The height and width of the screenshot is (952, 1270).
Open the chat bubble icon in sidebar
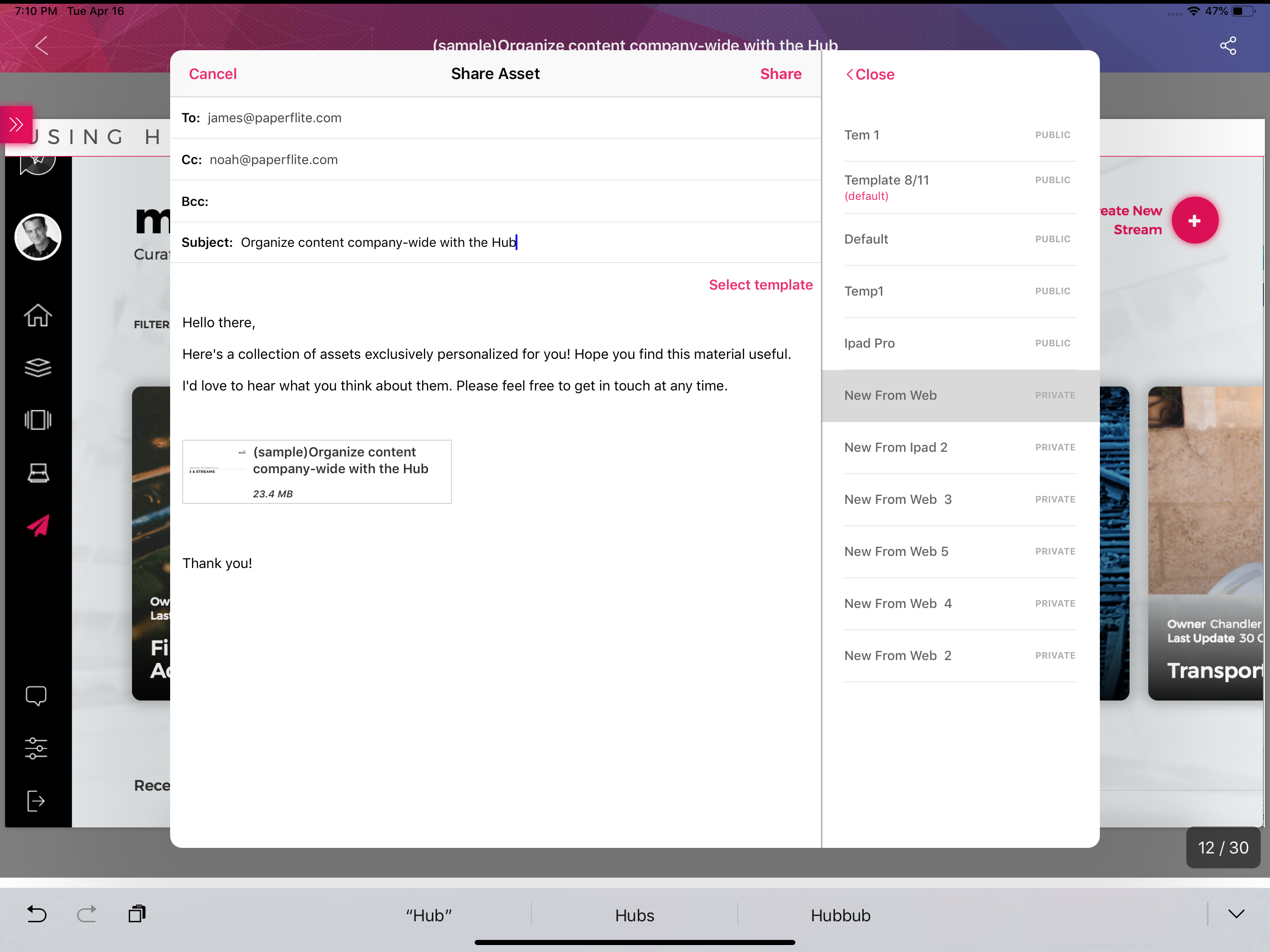click(x=36, y=695)
